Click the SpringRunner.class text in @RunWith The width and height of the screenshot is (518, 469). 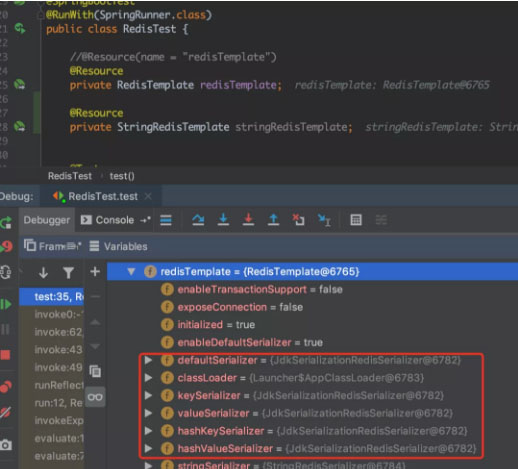click(152, 15)
